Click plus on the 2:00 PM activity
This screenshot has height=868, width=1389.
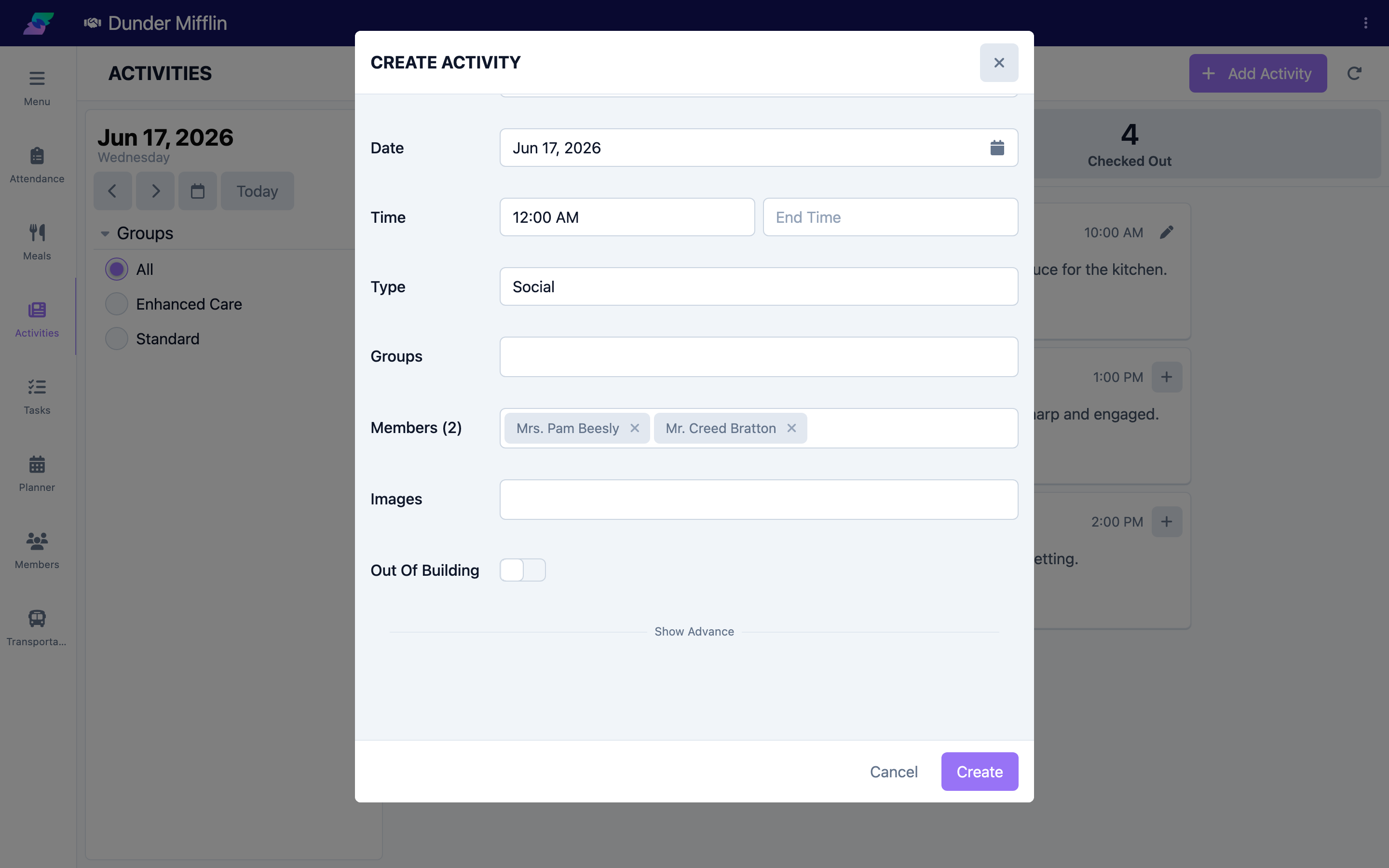pos(1166,522)
